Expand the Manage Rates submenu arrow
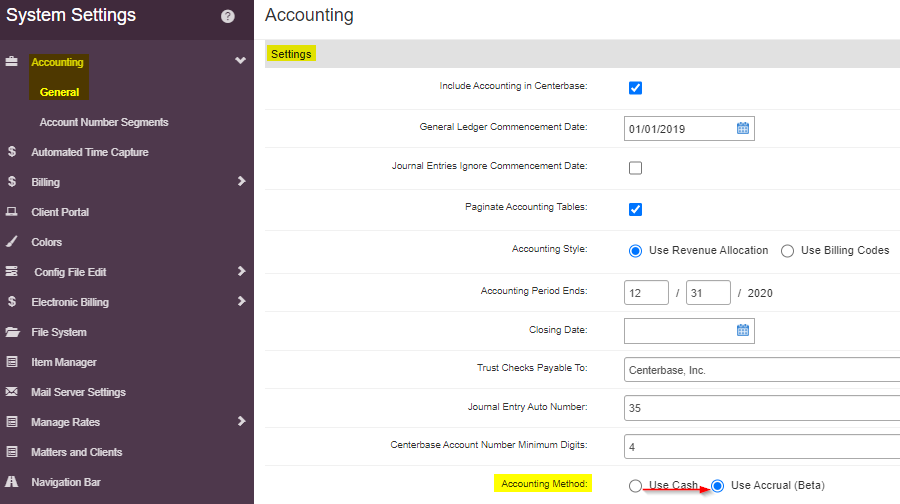The height and width of the screenshot is (504, 900). click(242, 421)
